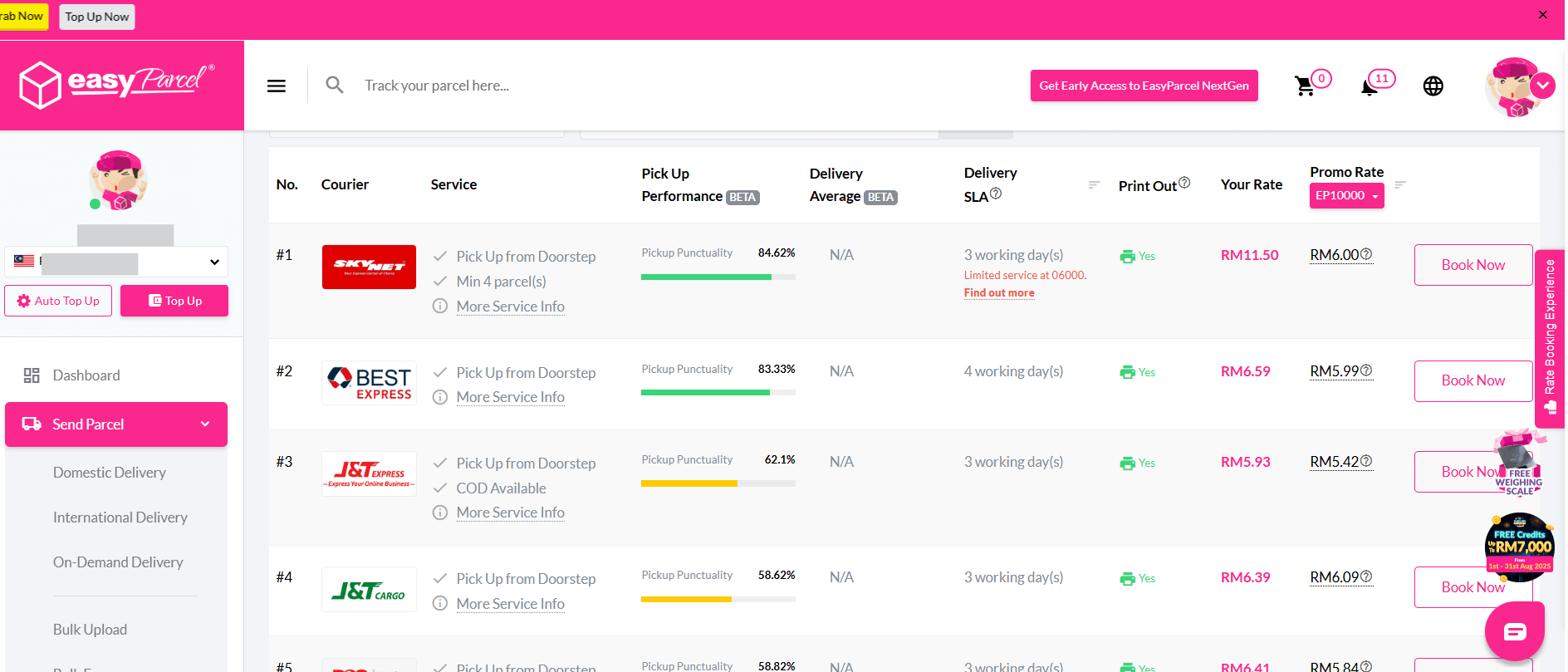Click the Promo Rate sort icon

1400,184
